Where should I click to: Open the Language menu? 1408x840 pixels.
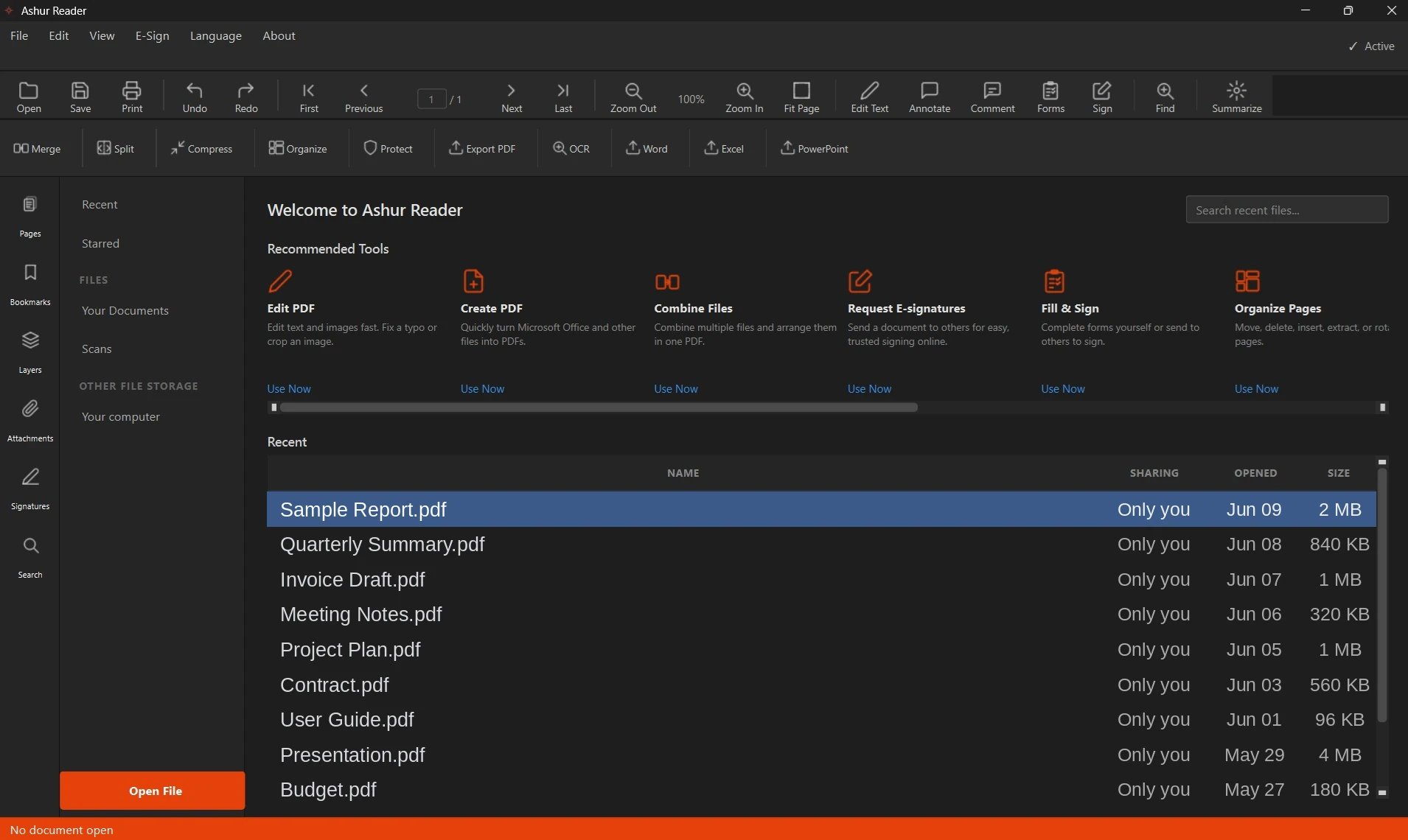point(215,35)
